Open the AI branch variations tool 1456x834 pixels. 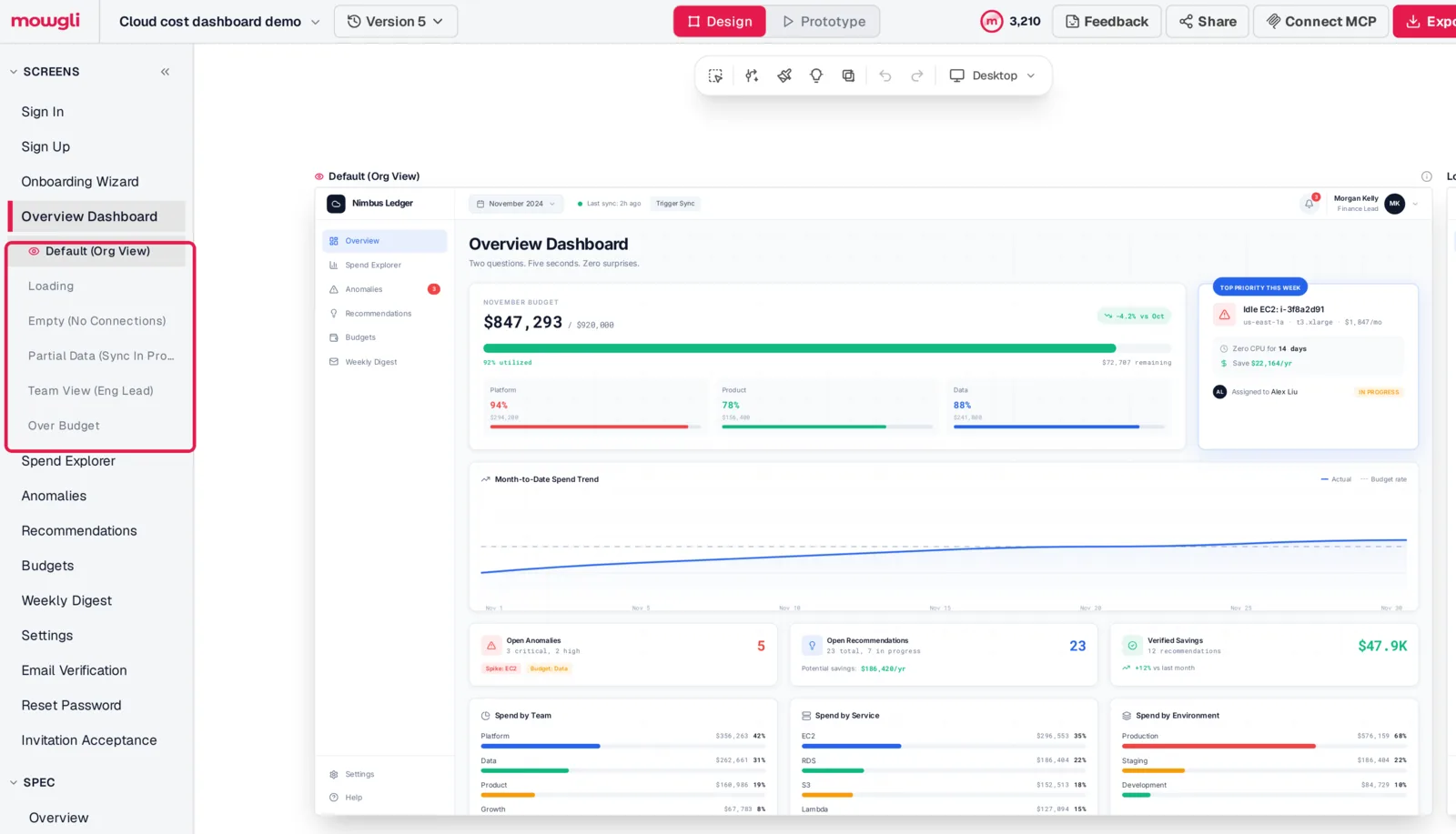(752, 75)
